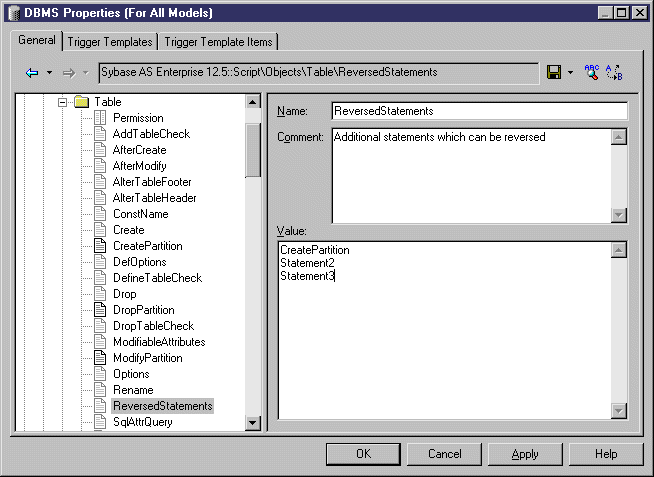Screen dimensions: 654x477
Task: Click the AlterTableFooter document icon
Action: (x=100, y=182)
